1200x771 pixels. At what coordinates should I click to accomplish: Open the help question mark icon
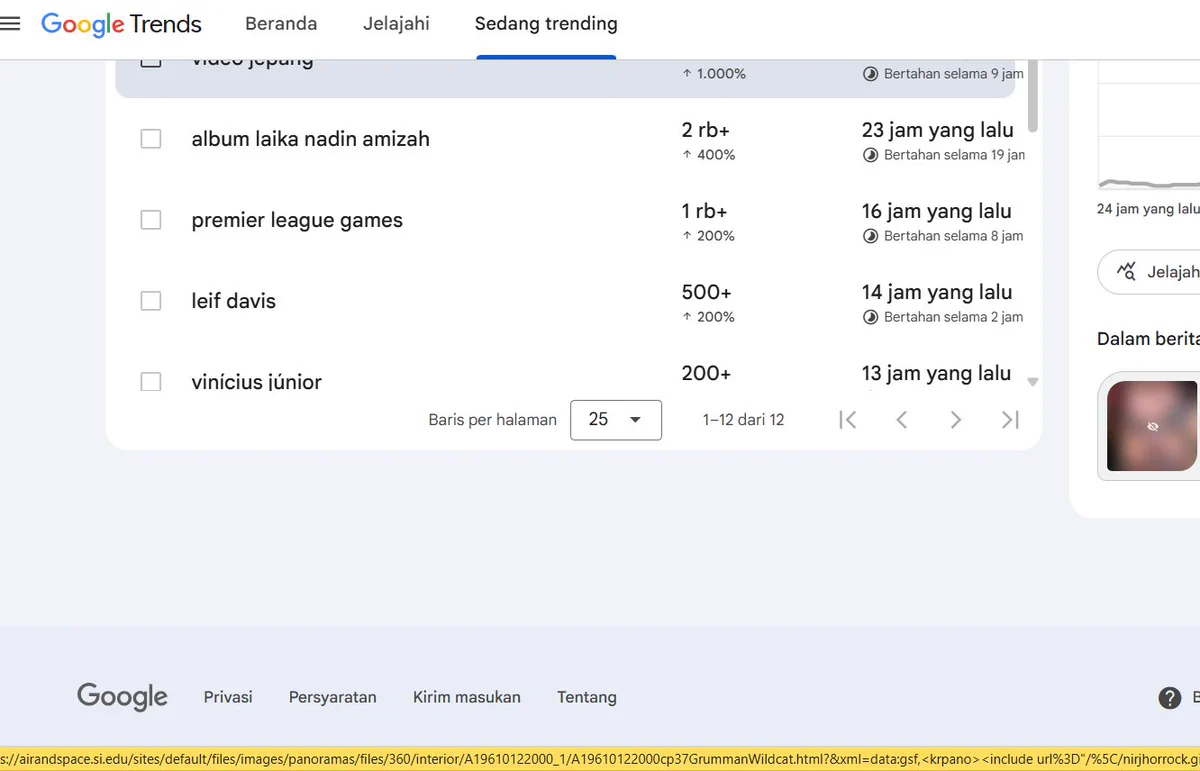coord(1169,698)
